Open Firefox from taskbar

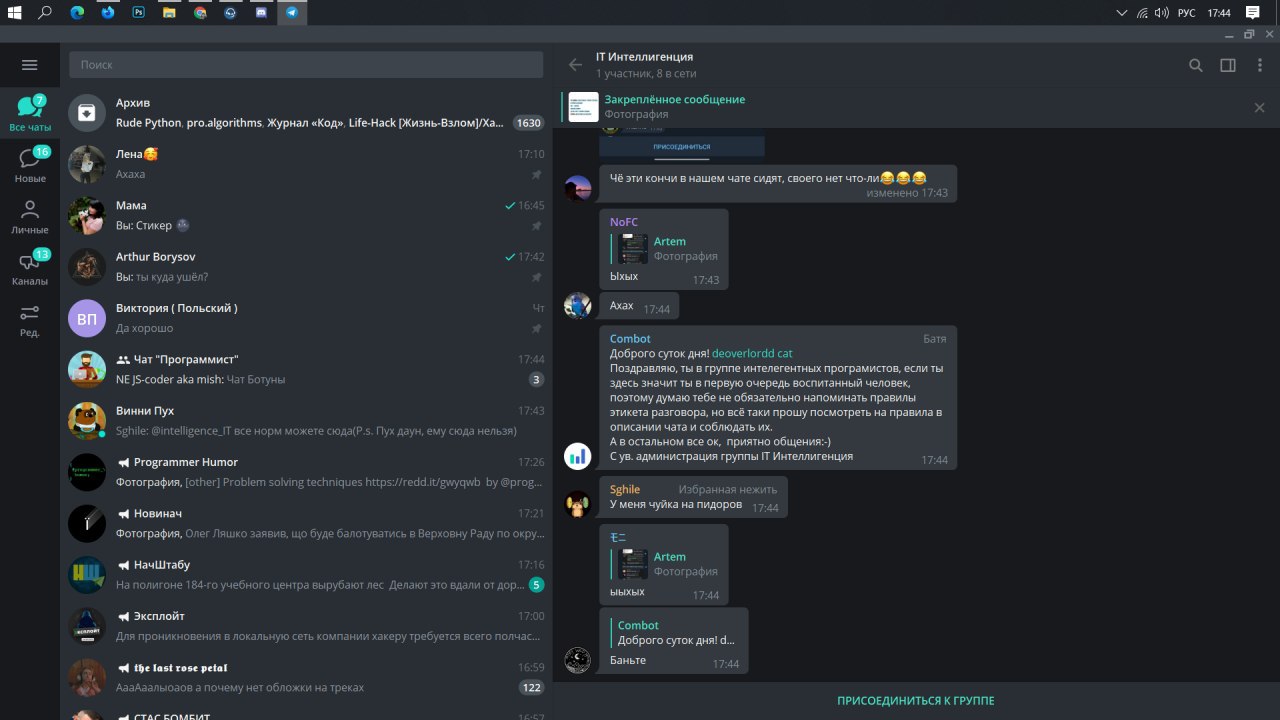pyautogui.click(x=107, y=13)
